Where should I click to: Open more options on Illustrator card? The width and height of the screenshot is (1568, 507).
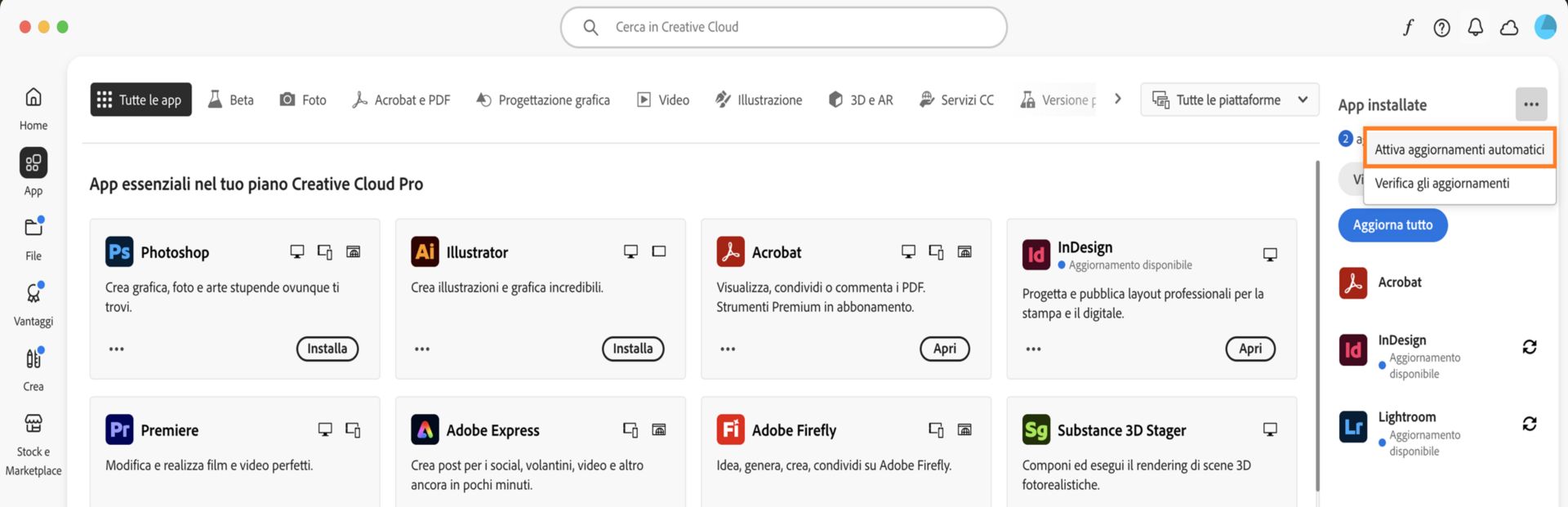(x=422, y=349)
